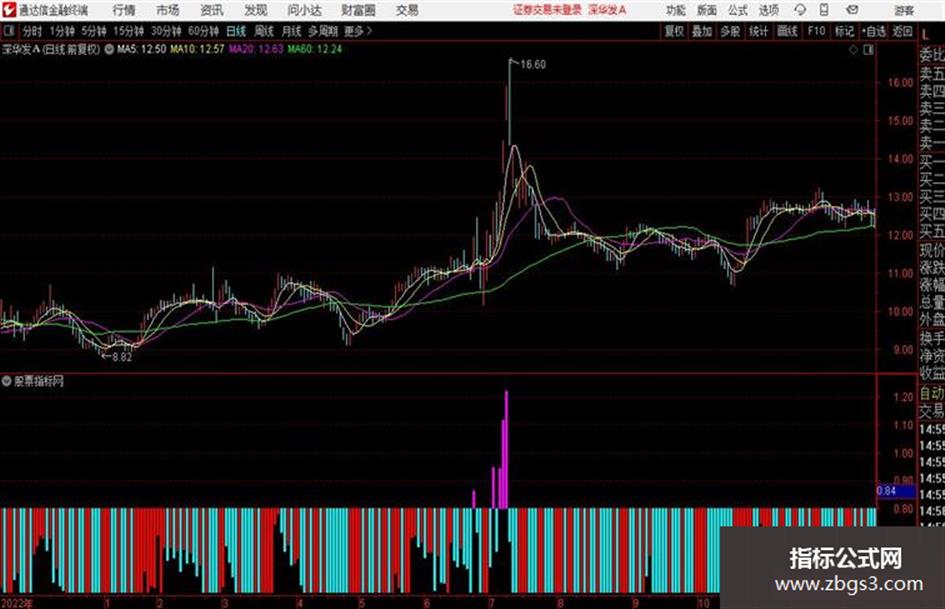Click the 16.60 high price label
The image size is (945, 609).
coord(533,65)
